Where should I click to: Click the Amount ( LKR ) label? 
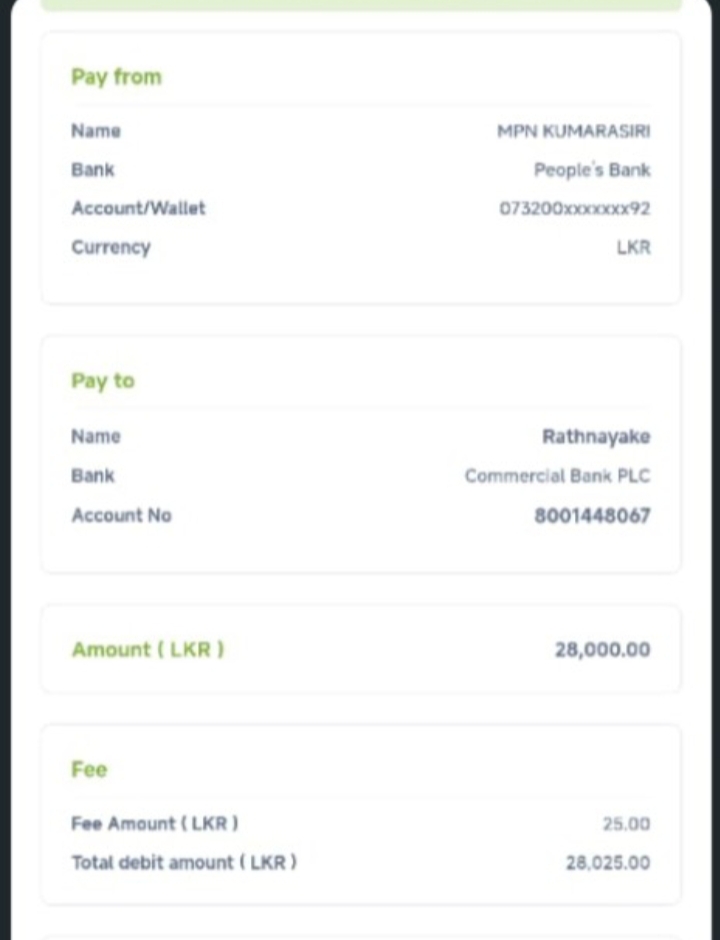click(148, 649)
